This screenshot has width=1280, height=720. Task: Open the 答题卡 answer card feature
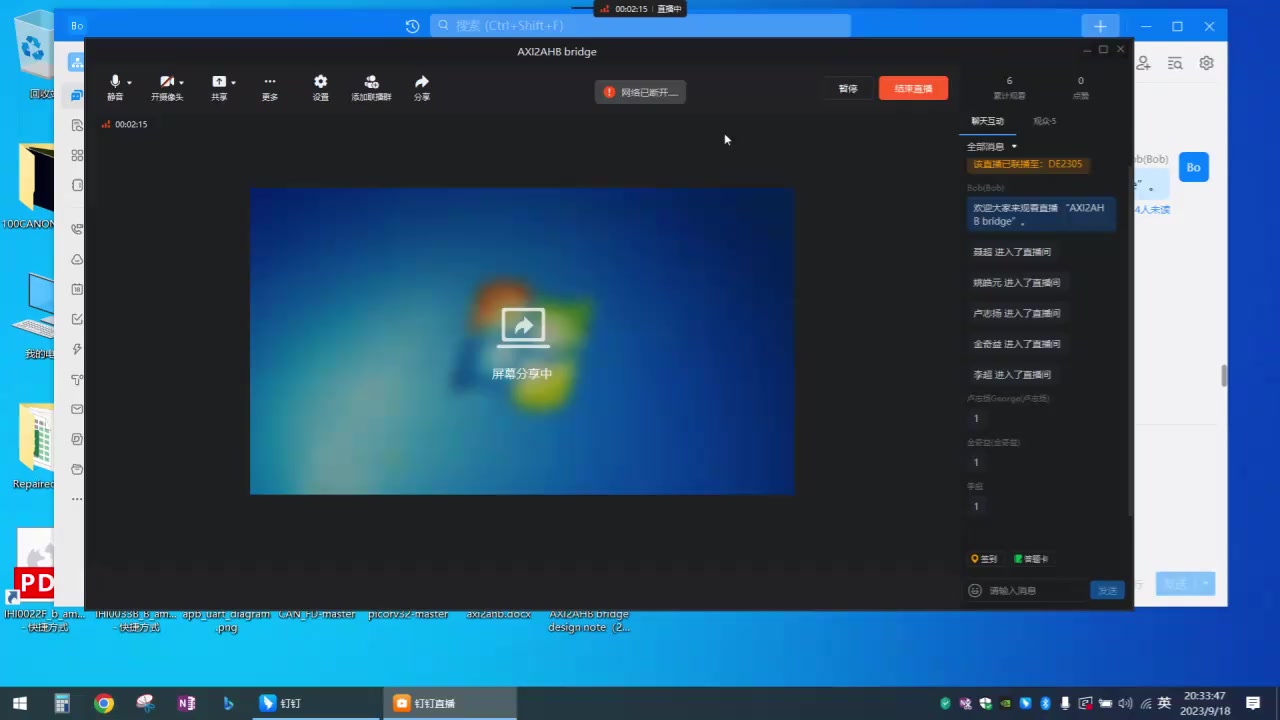(1031, 559)
